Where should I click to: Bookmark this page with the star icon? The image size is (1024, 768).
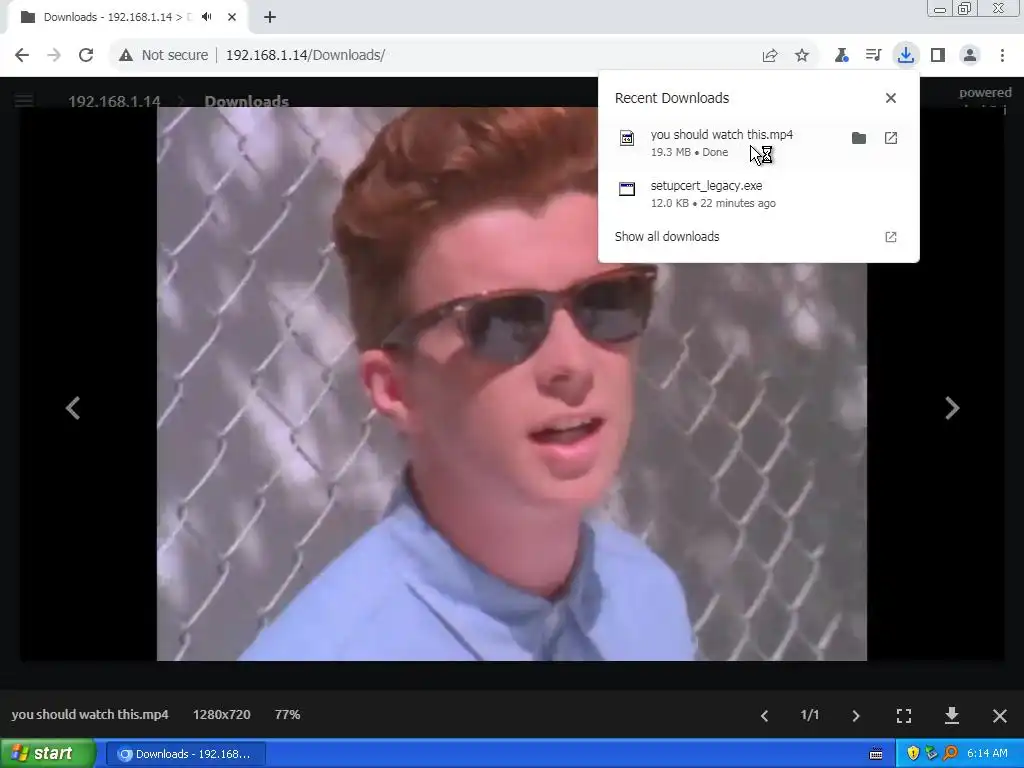click(802, 56)
